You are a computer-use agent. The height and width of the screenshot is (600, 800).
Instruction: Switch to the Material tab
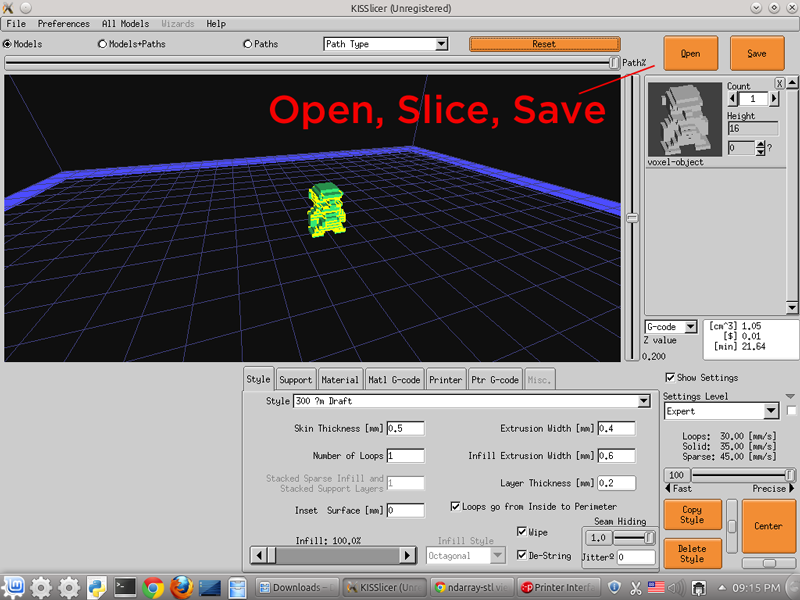click(340, 379)
